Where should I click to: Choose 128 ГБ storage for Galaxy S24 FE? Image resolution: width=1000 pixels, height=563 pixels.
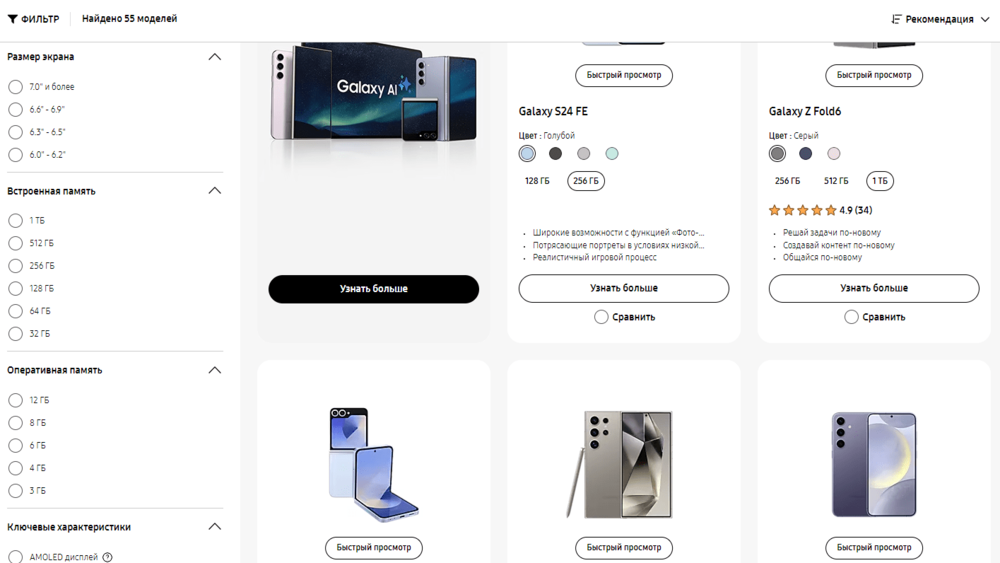pos(537,181)
